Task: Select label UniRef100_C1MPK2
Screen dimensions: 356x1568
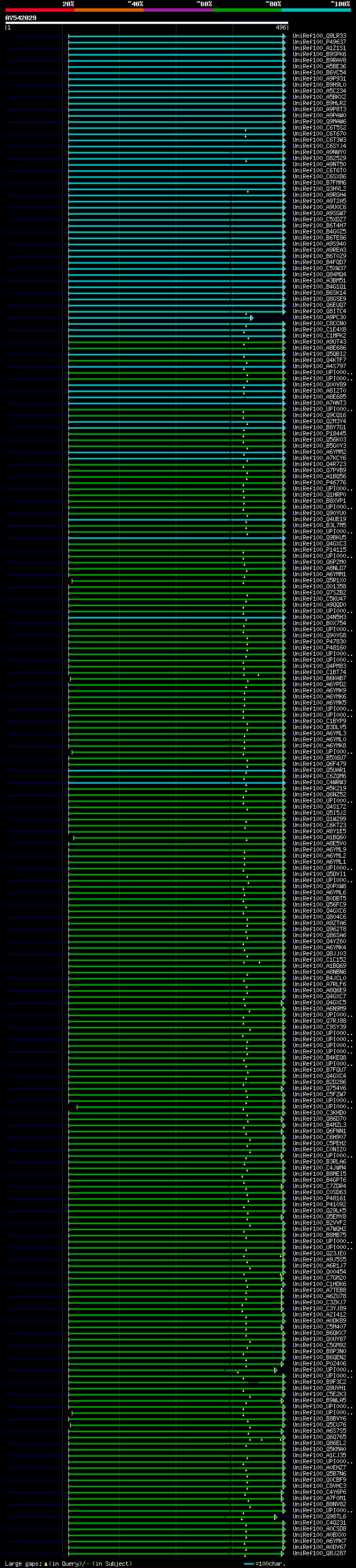Action: click(319, 336)
